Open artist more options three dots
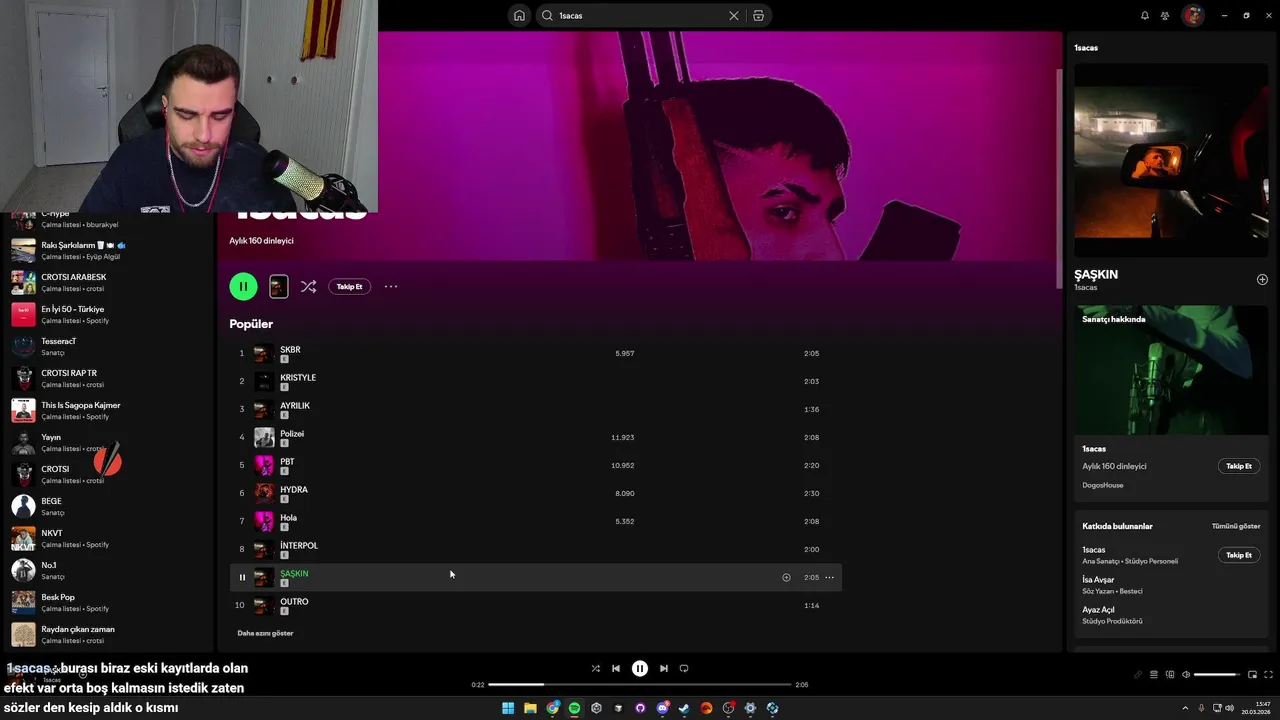 coord(391,286)
